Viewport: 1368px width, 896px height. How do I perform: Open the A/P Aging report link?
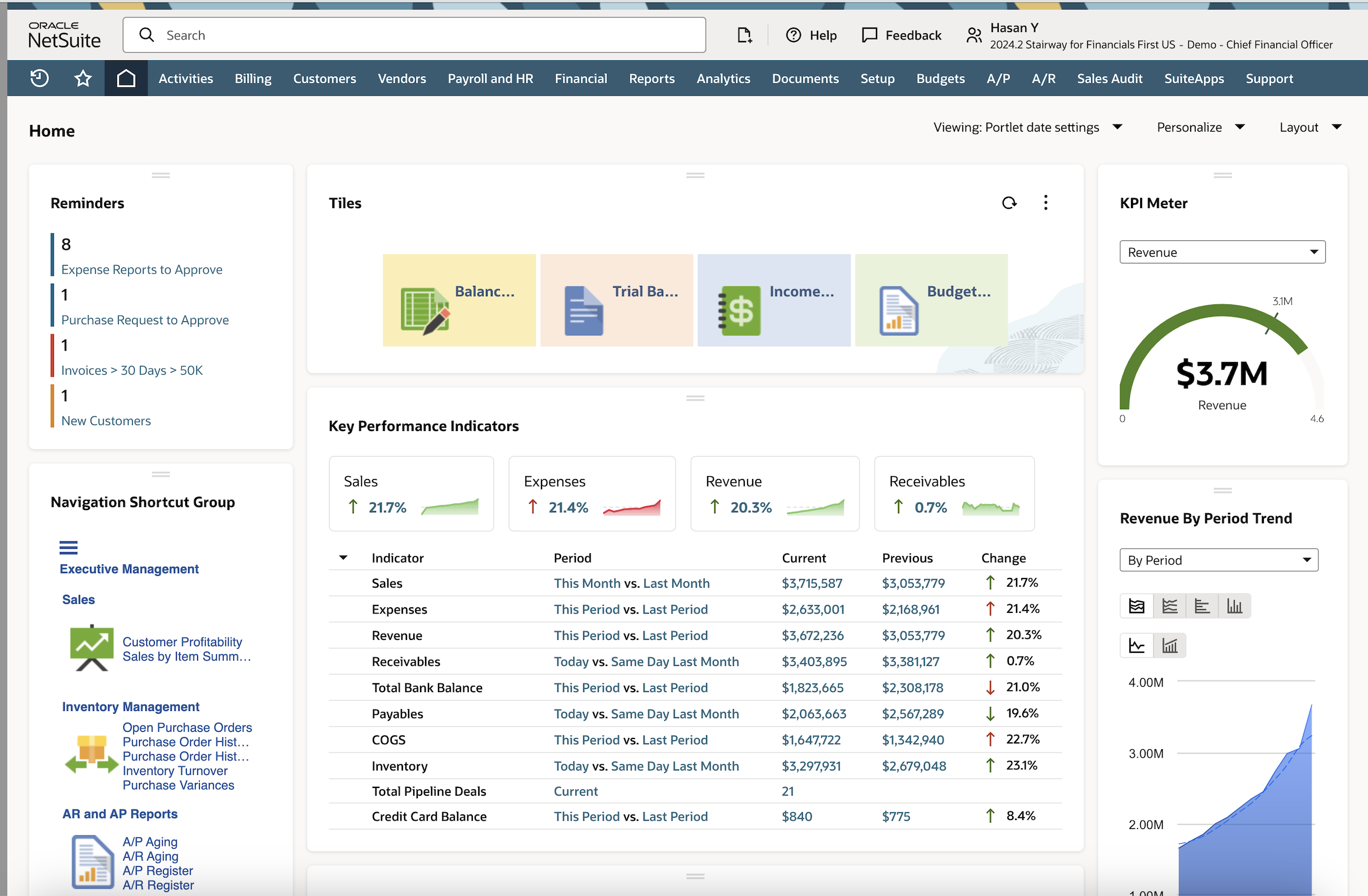click(149, 841)
